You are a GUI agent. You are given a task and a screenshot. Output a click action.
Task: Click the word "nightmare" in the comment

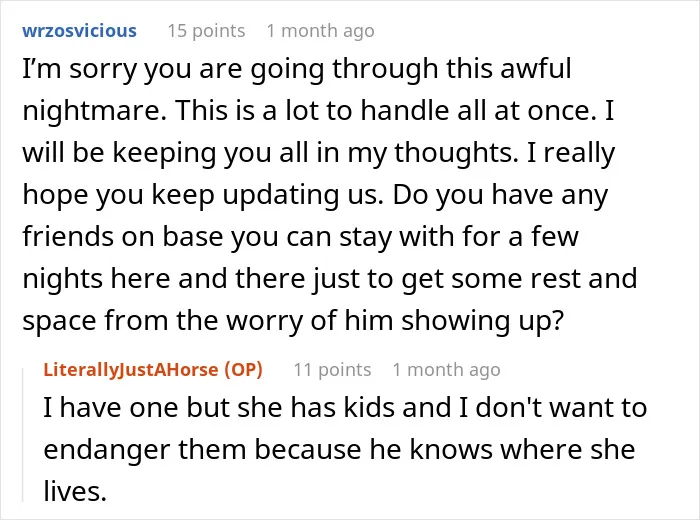[x=91, y=111]
